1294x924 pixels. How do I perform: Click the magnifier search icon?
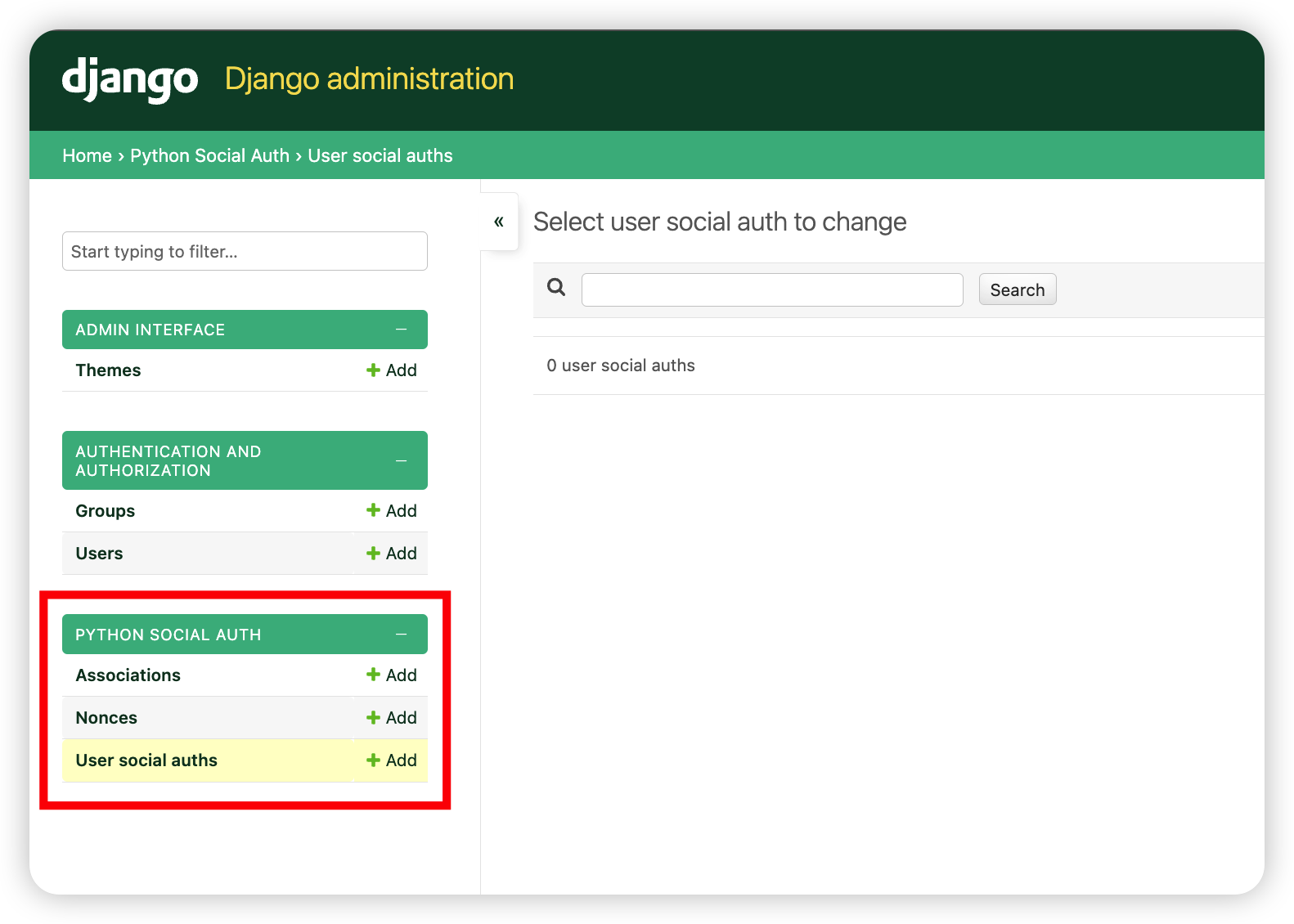click(x=556, y=287)
